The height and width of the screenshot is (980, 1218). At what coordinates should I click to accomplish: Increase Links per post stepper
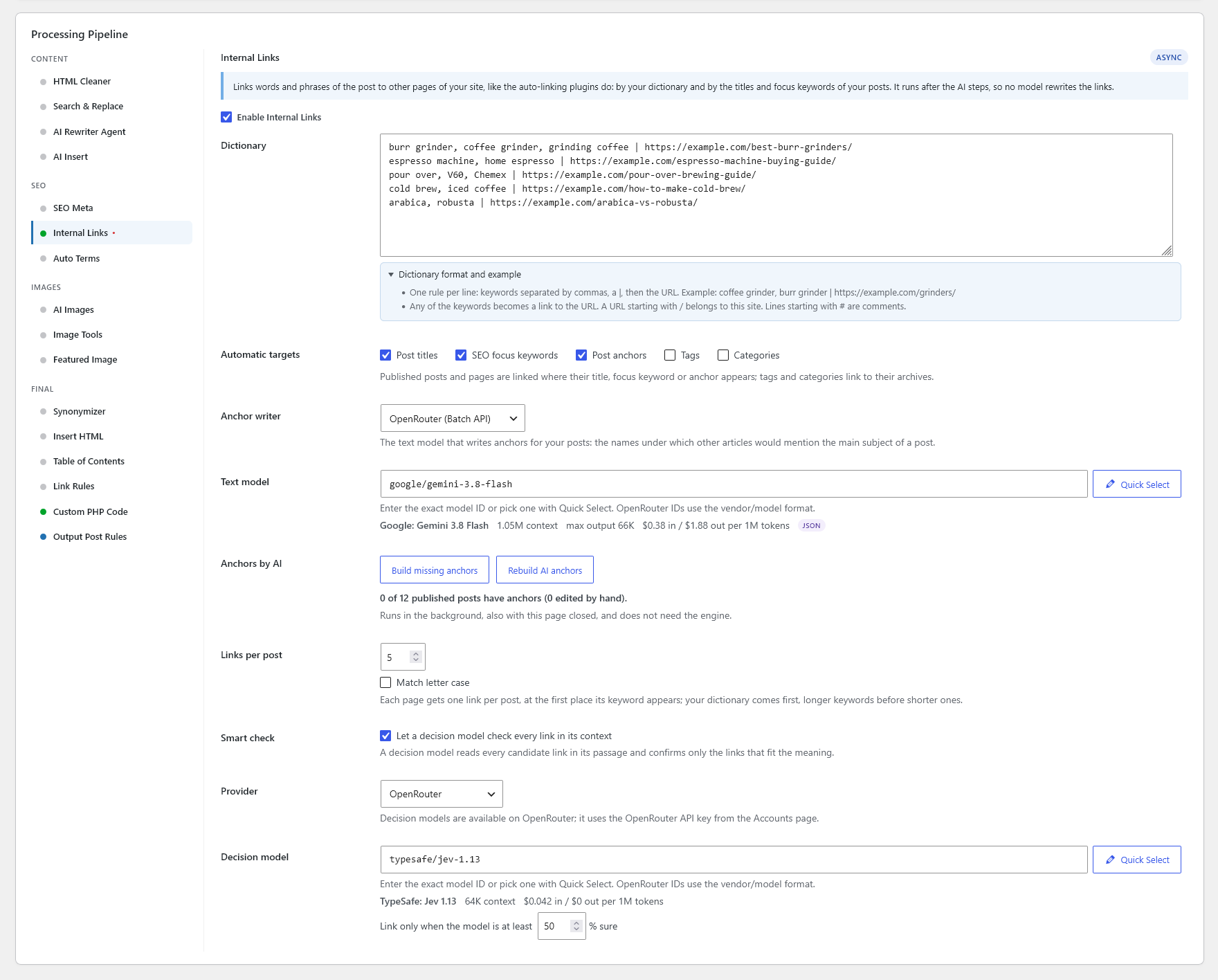tap(416, 654)
